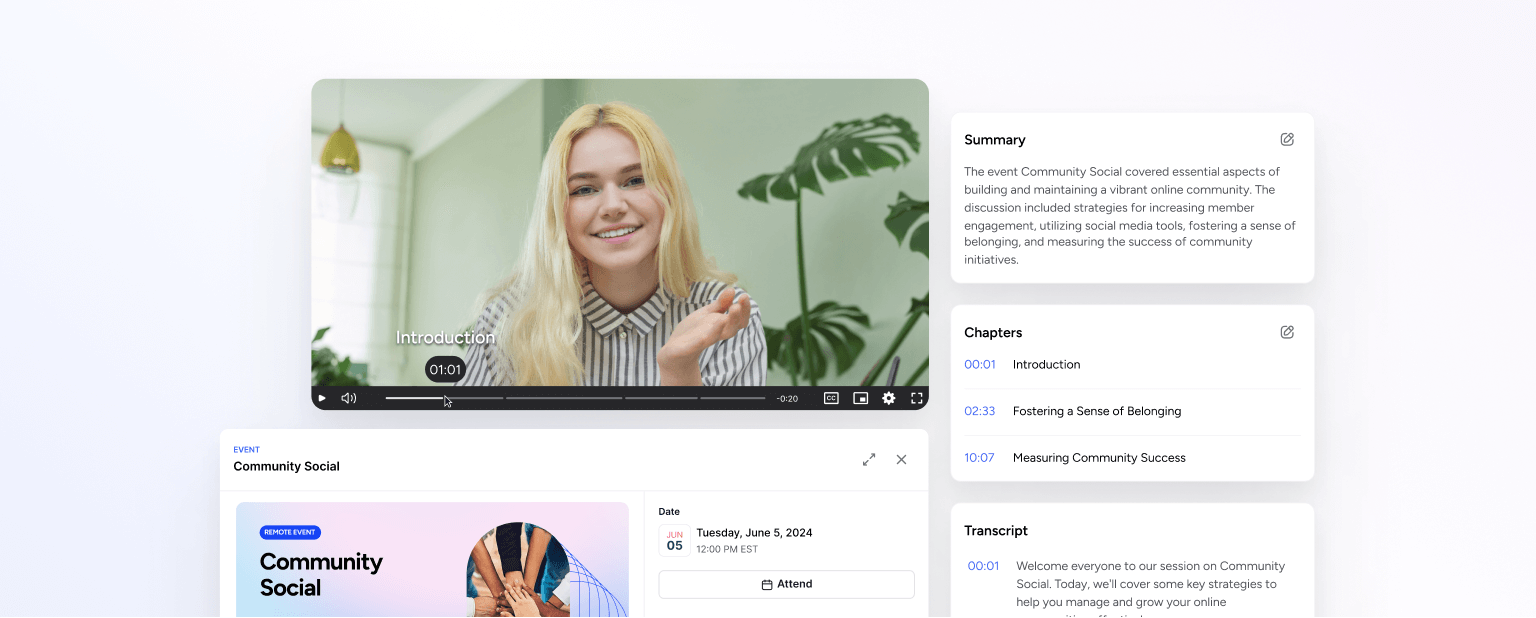Viewport: 1536px width, 618px height.
Task: Mute the video audio
Action: point(348,398)
